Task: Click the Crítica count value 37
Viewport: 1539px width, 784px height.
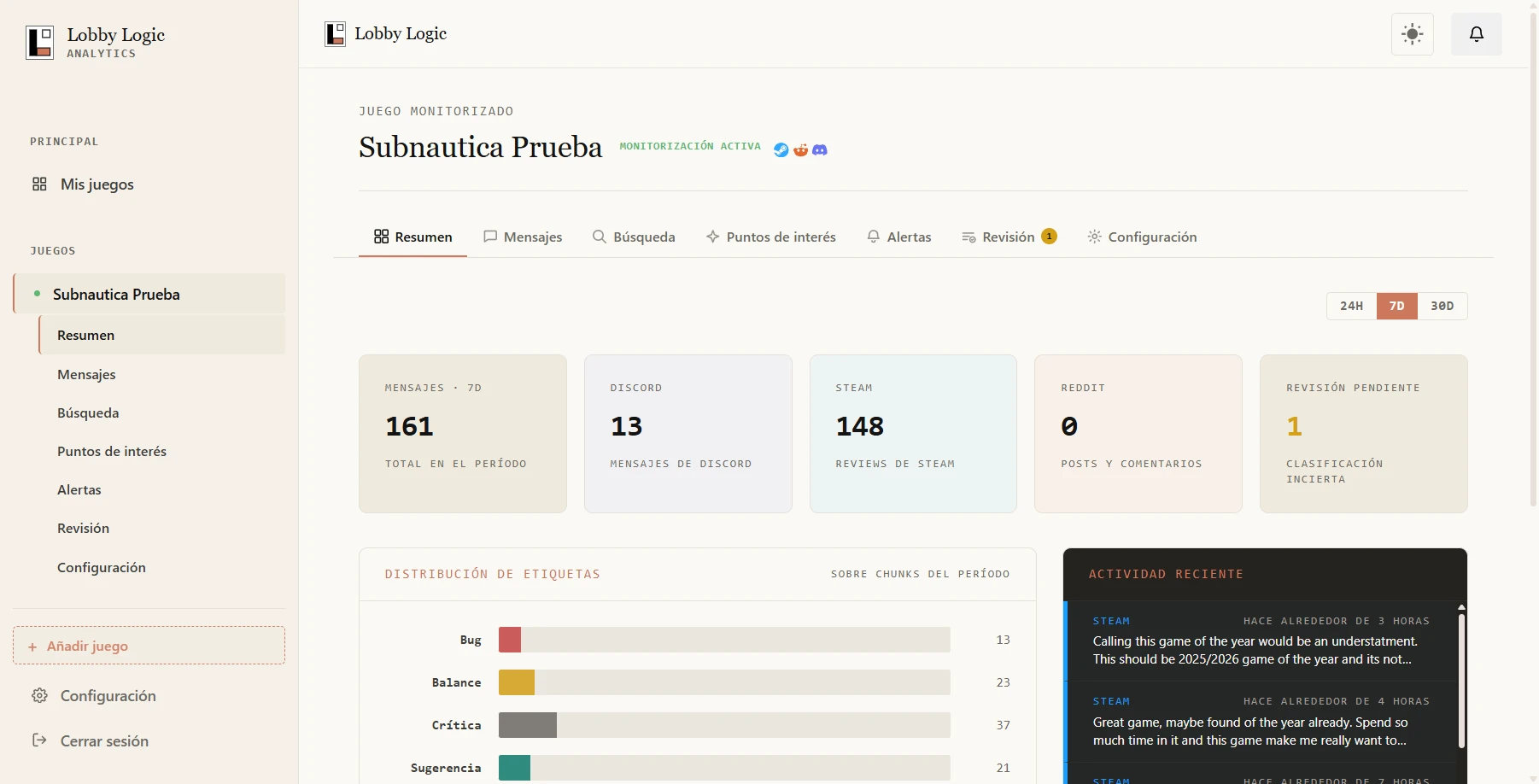Action: click(x=1004, y=725)
